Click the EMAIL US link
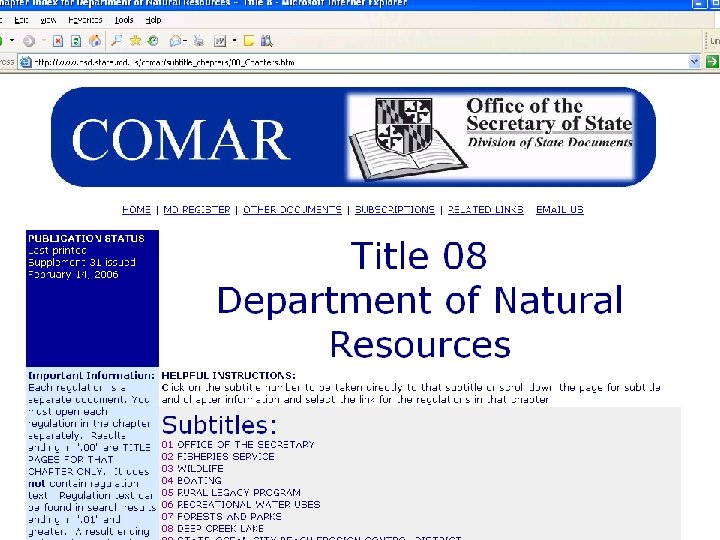Screen dimensions: 720x540 pos(560,210)
